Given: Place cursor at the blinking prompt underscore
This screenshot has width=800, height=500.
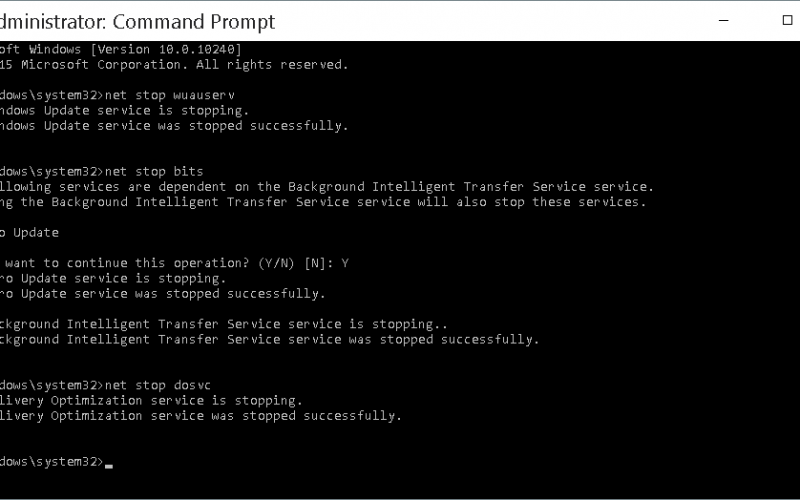Looking at the screenshot, I should (109, 465).
